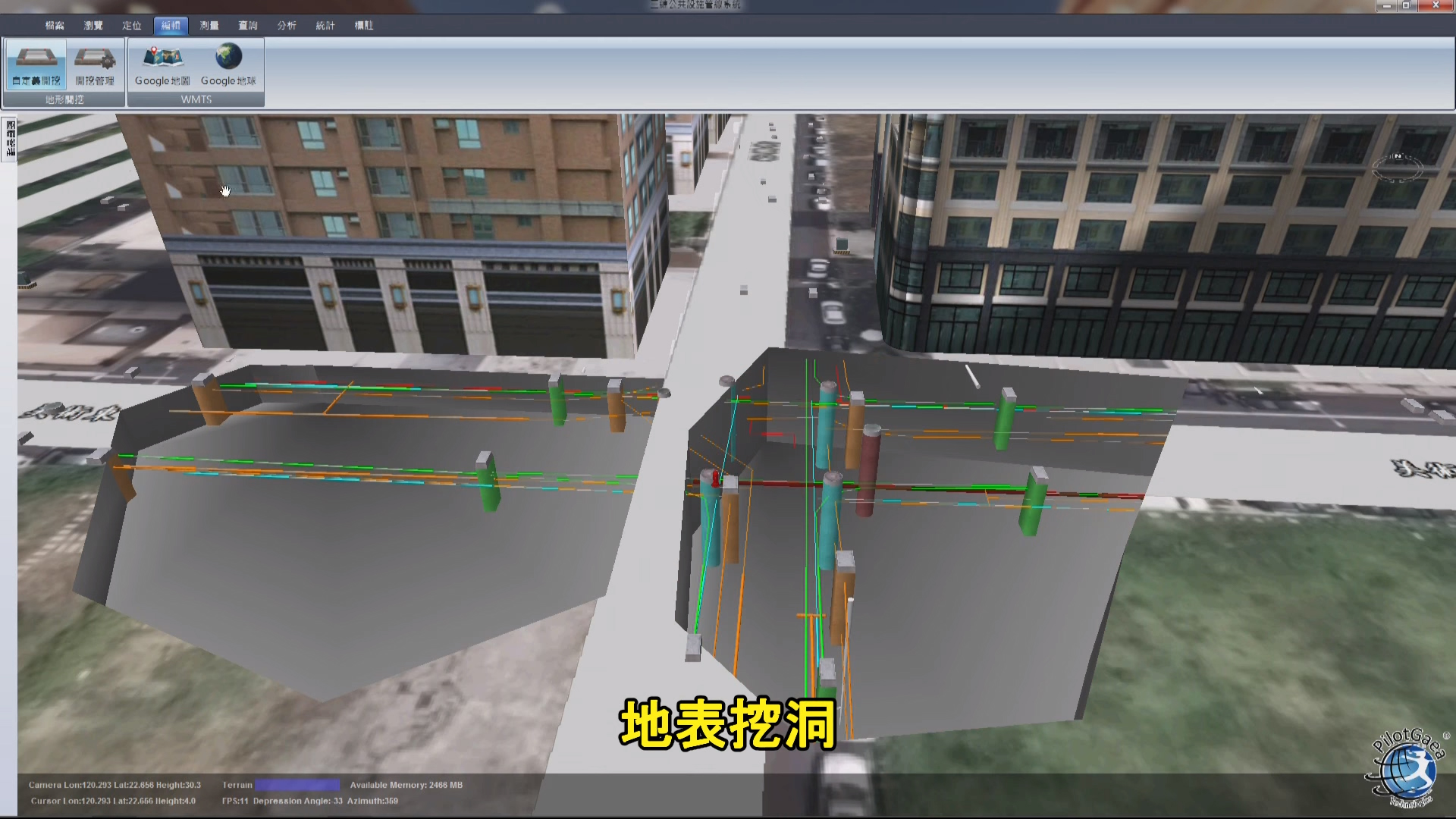
Task: Select the 自定義開挖 custom excavation tool
Action: (36, 65)
